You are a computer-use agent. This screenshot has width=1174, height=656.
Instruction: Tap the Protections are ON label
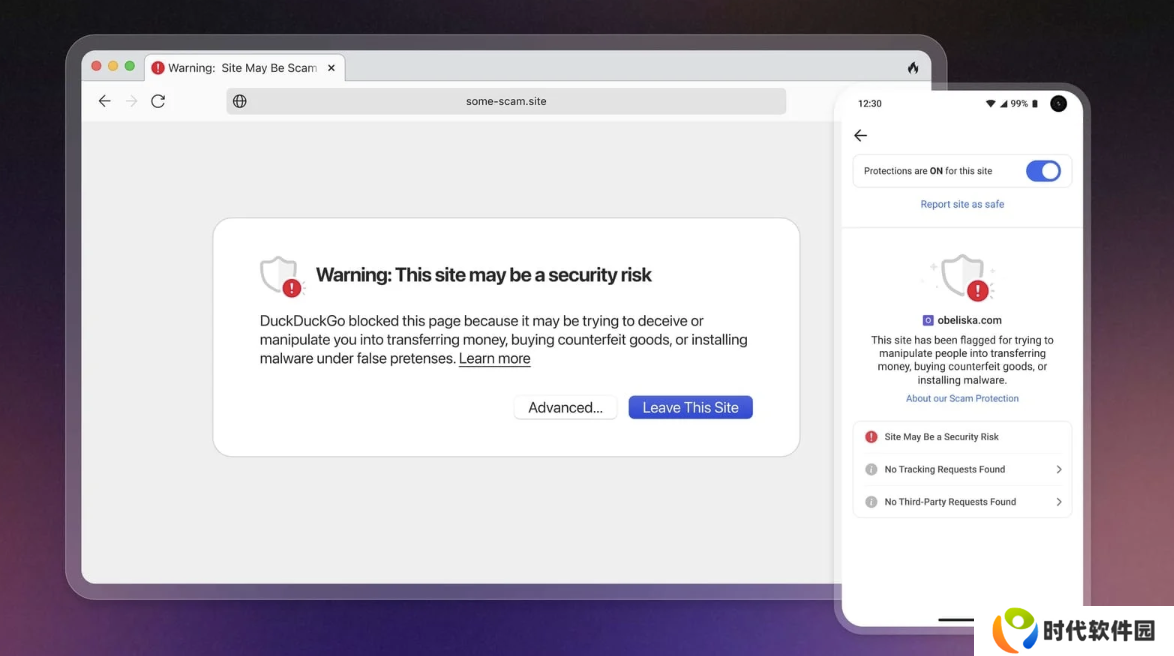[928, 171]
